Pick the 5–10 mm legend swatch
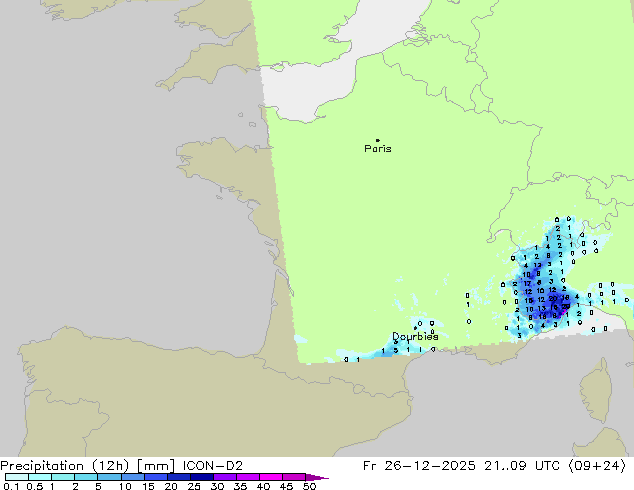Image resolution: width=634 pixels, height=490 pixels. tap(109, 477)
